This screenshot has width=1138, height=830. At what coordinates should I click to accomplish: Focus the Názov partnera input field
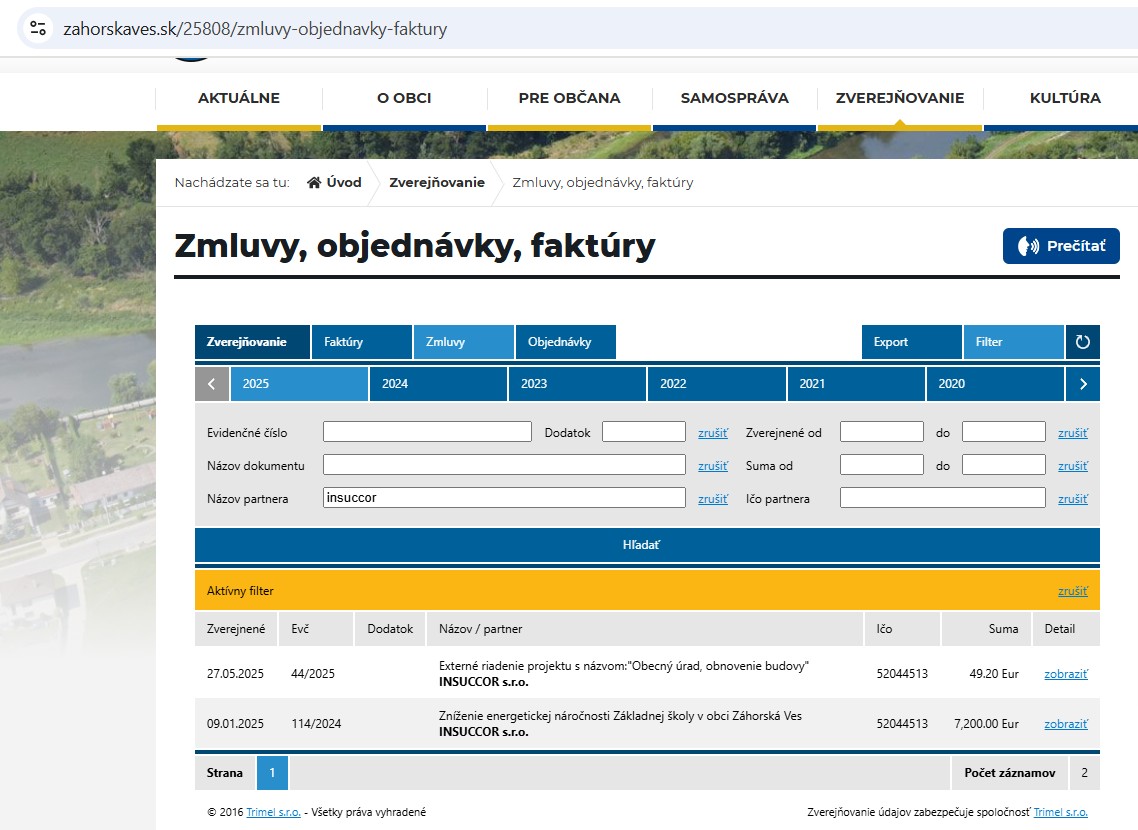pyautogui.click(x=504, y=498)
